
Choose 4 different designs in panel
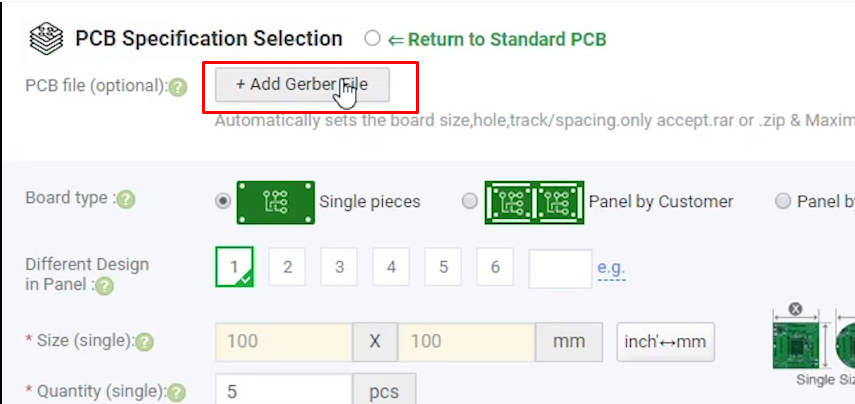391,268
